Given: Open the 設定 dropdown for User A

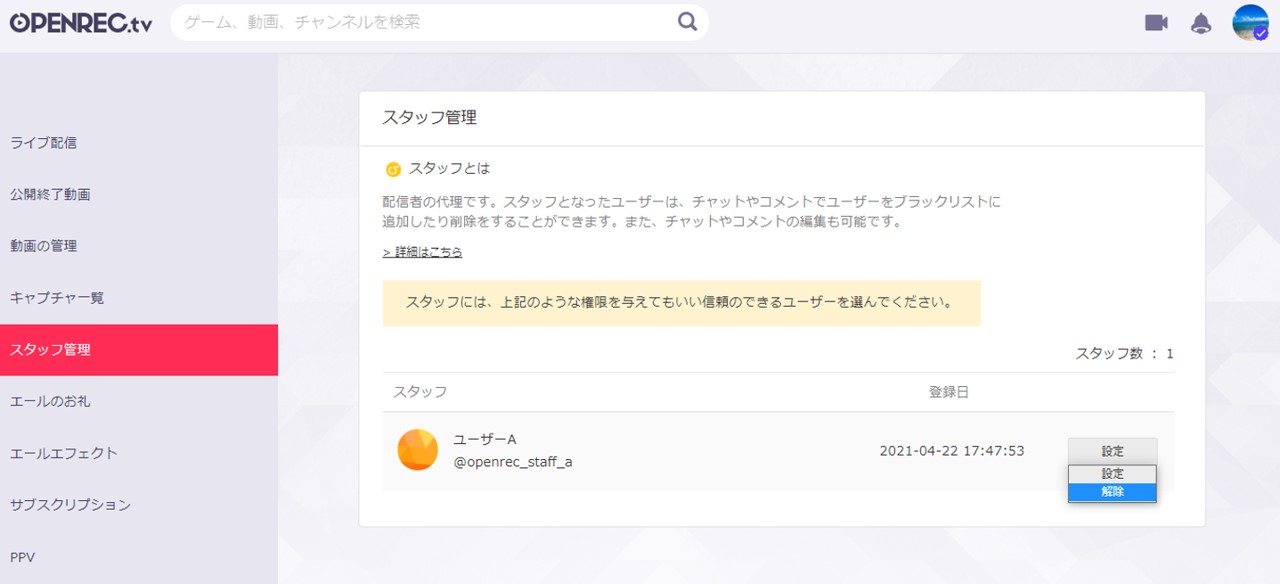Looking at the screenshot, I should click(x=1112, y=451).
